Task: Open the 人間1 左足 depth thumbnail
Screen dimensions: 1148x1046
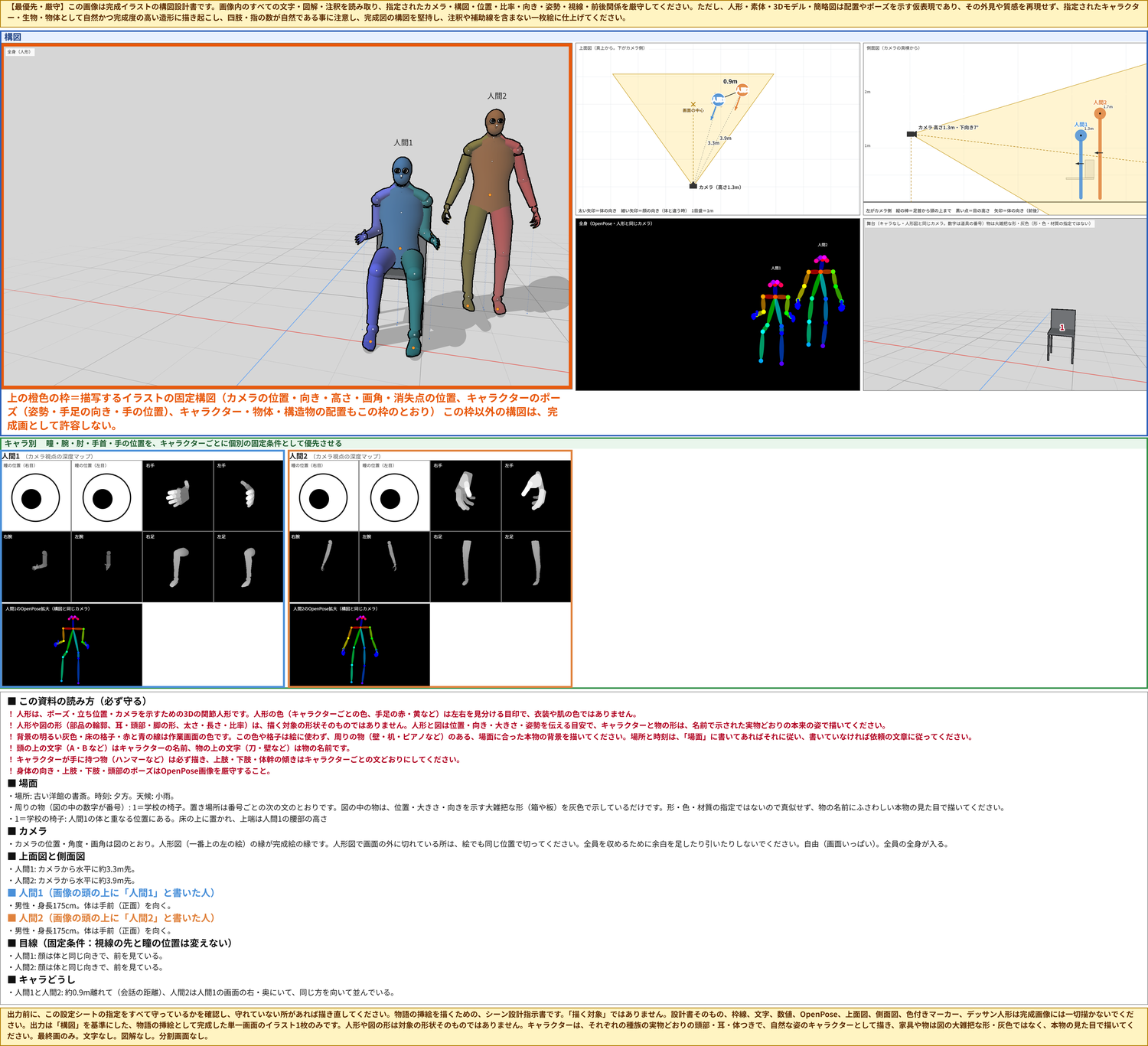Action: [x=249, y=567]
